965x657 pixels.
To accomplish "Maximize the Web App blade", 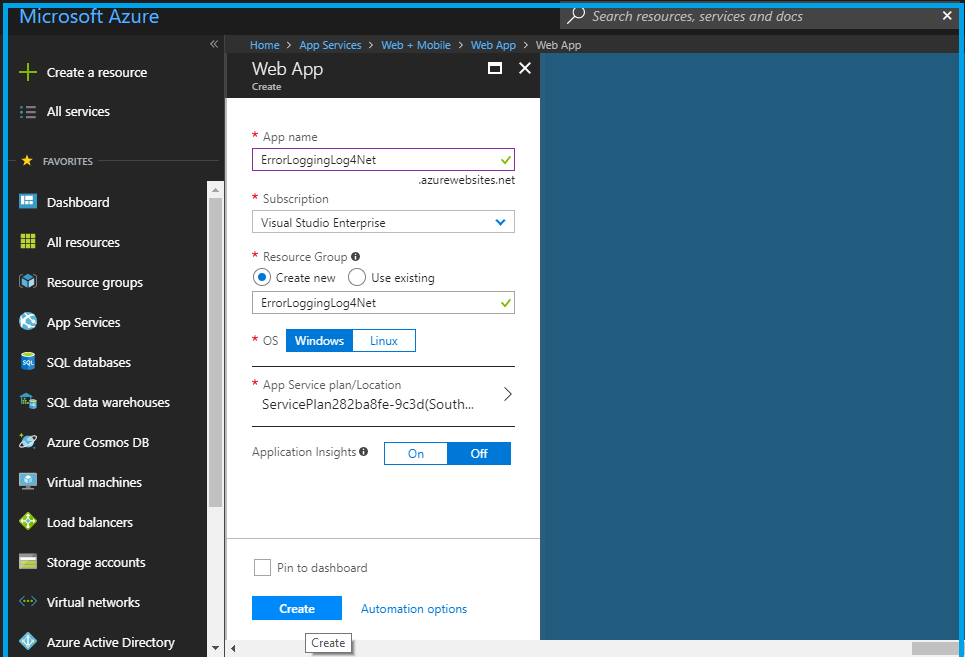I will (x=495, y=68).
